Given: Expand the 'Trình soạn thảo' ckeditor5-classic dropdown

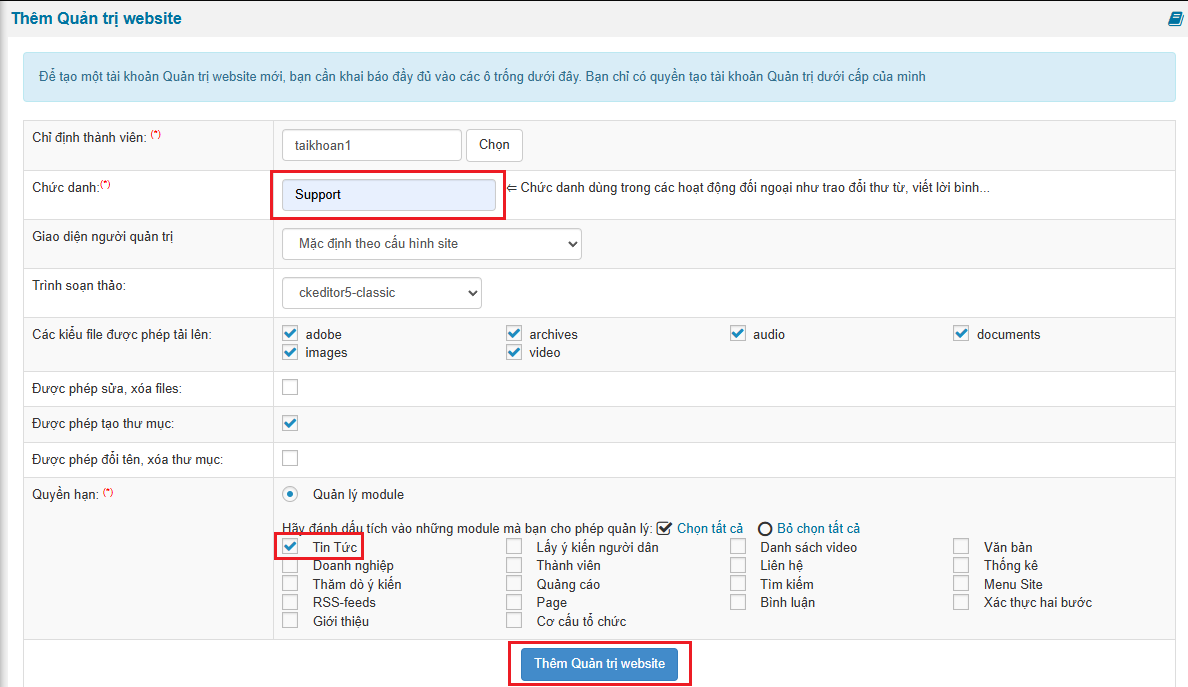Looking at the screenshot, I should (x=382, y=293).
